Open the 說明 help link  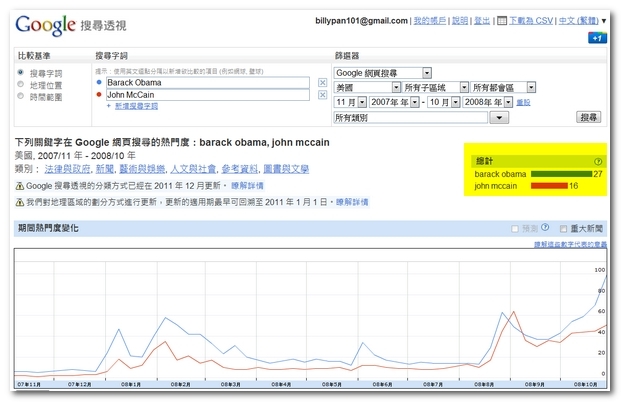pyautogui.click(x=460, y=21)
